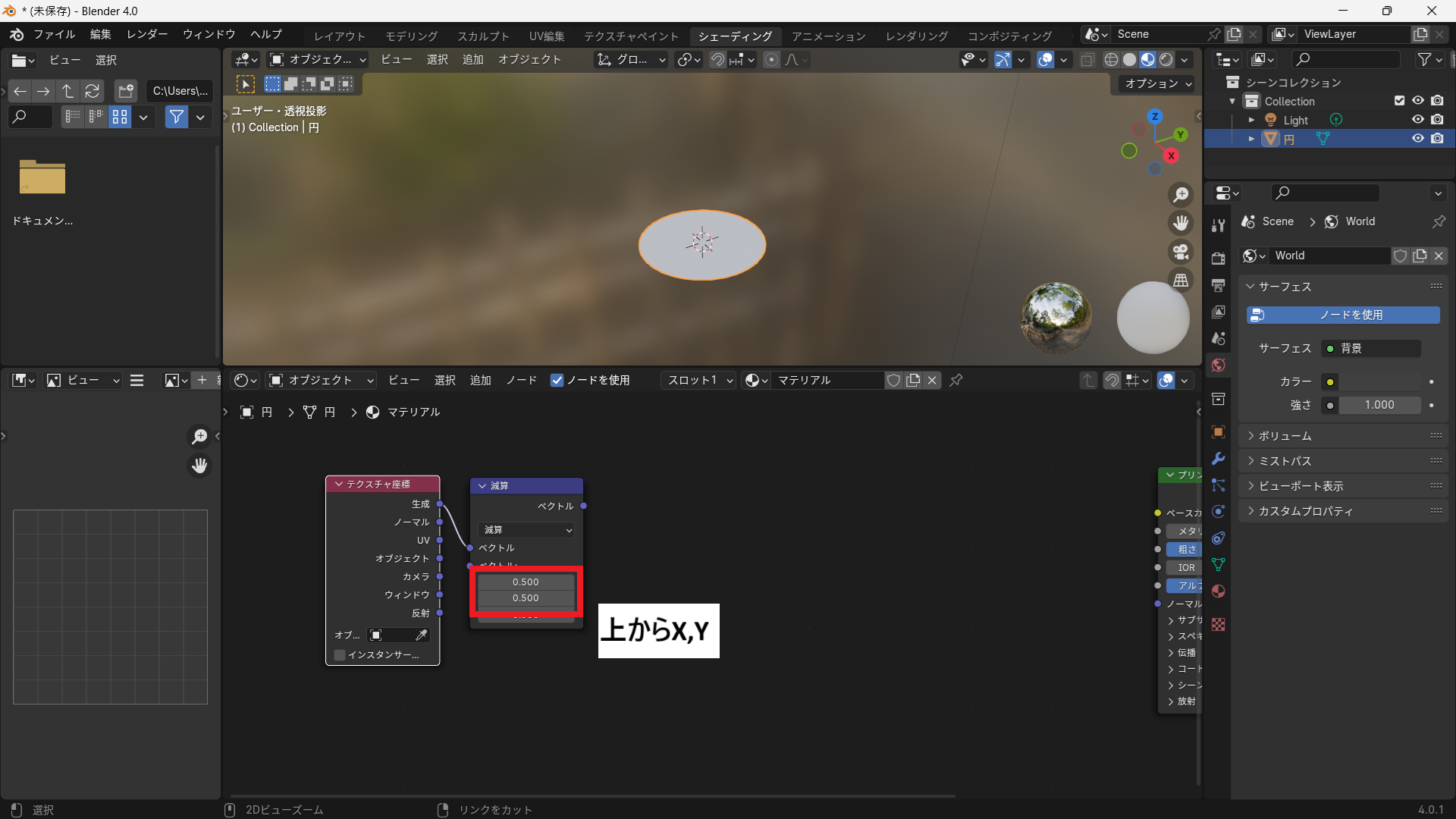Open the 減算 operation dropdown in node

[527, 530]
